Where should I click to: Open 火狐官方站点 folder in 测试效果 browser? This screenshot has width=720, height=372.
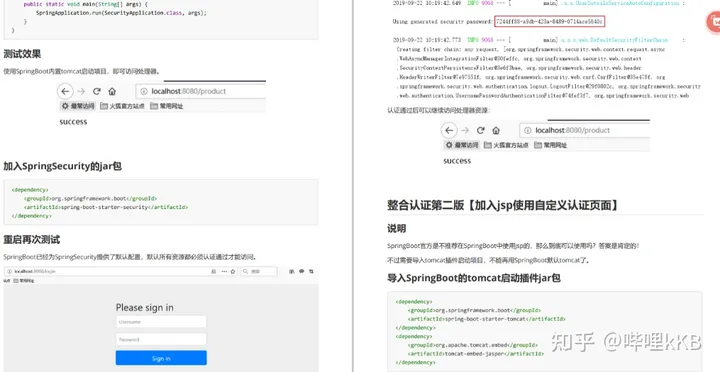(x=122, y=106)
